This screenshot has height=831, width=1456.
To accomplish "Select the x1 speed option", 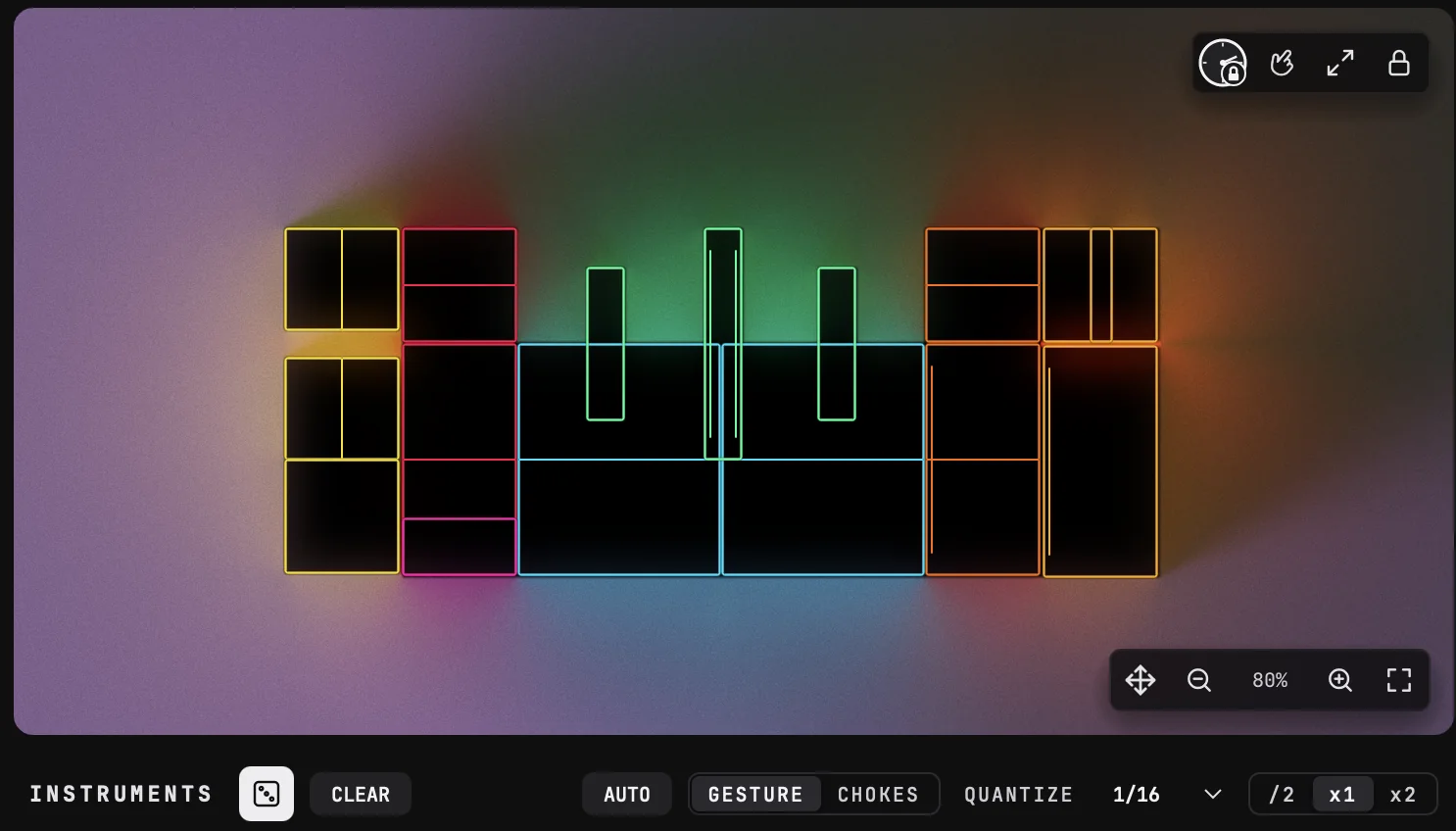I will pyautogui.click(x=1342, y=794).
